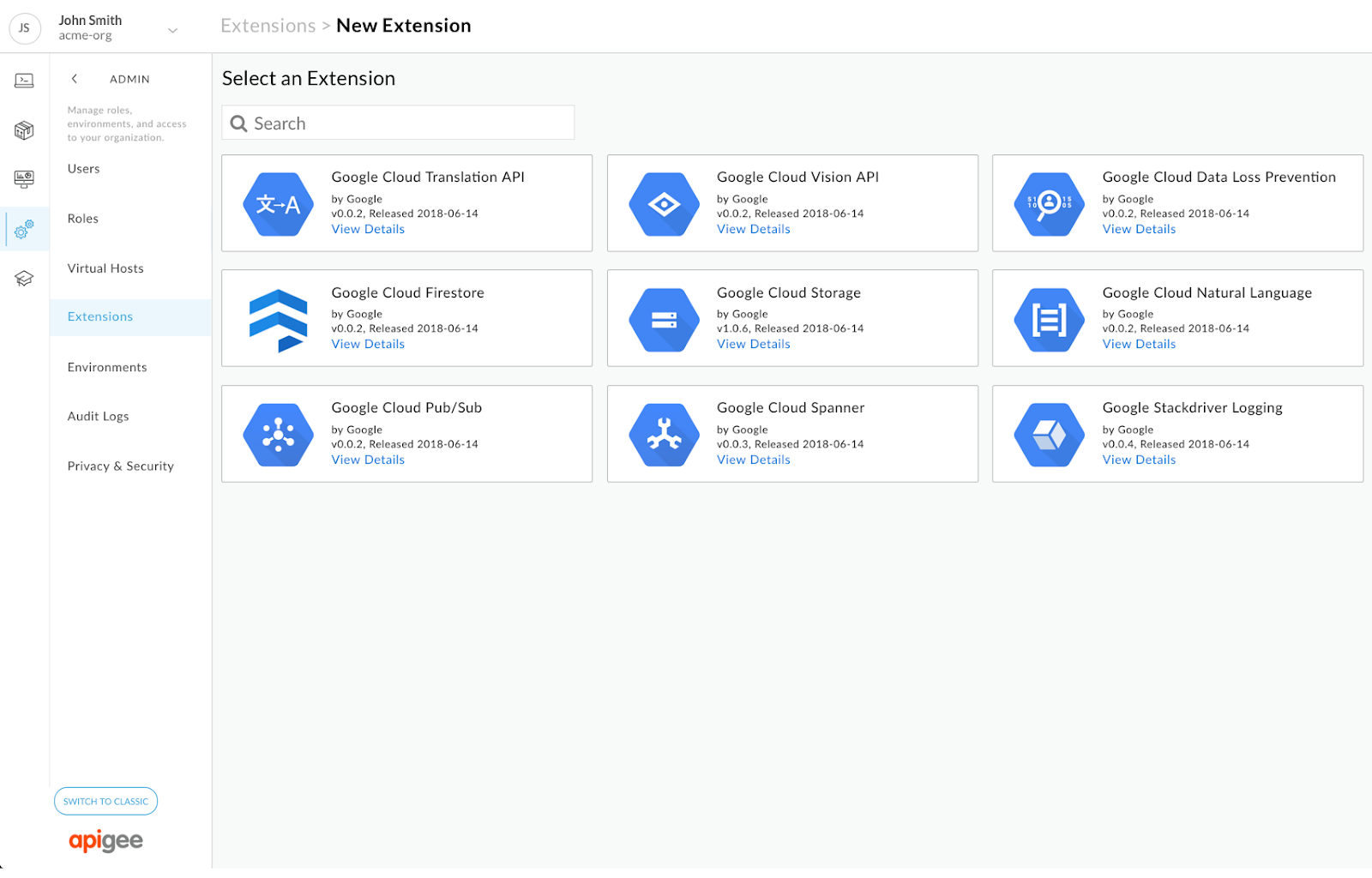Click the Data Loss Prevention hexagon icon
Image resolution: width=1372 pixels, height=878 pixels.
tap(1049, 204)
